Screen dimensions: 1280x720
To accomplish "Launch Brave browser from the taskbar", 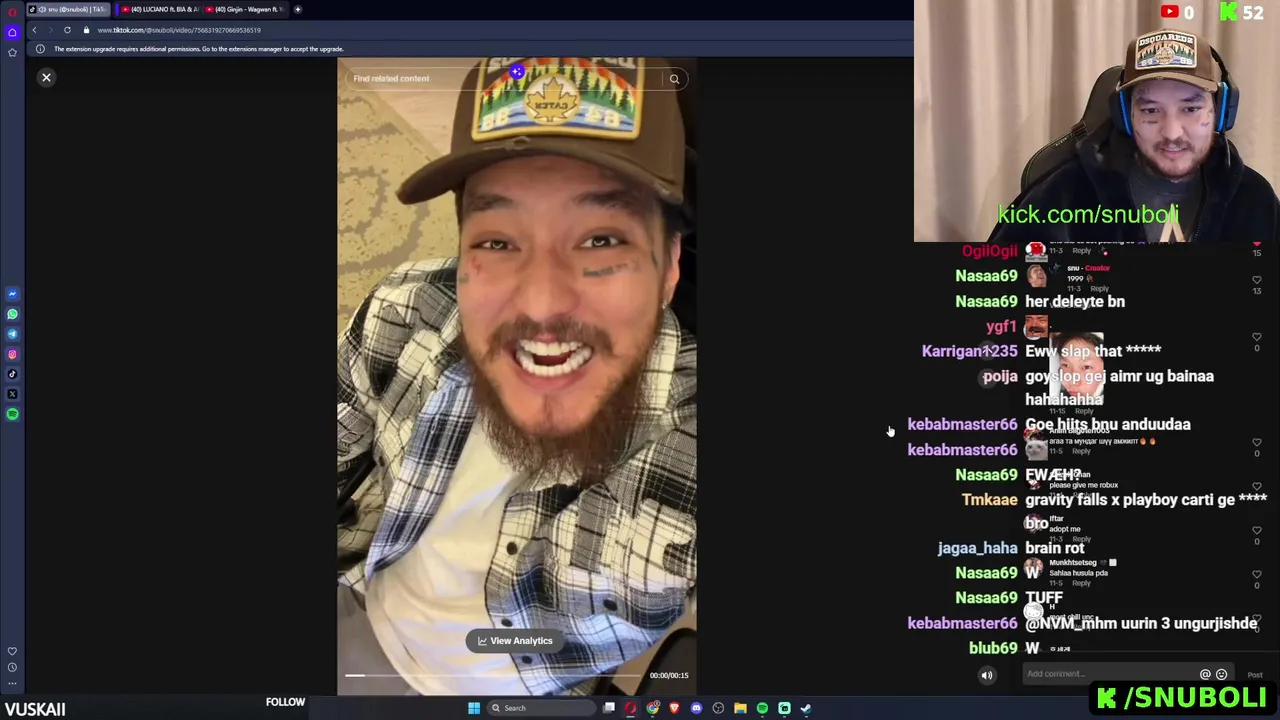I will pos(674,708).
